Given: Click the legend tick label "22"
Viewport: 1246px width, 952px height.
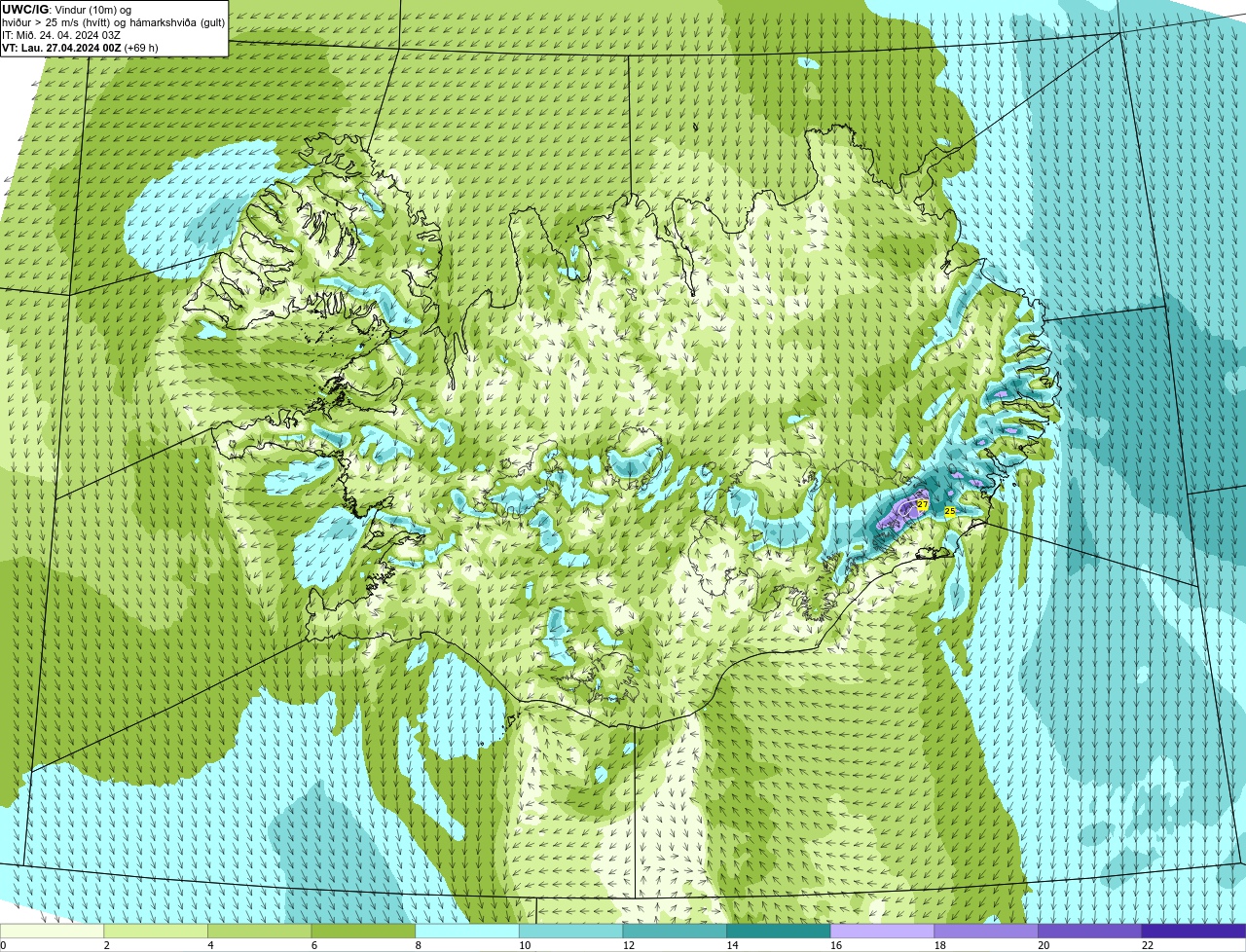Looking at the screenshot, I should [1148, 945].
